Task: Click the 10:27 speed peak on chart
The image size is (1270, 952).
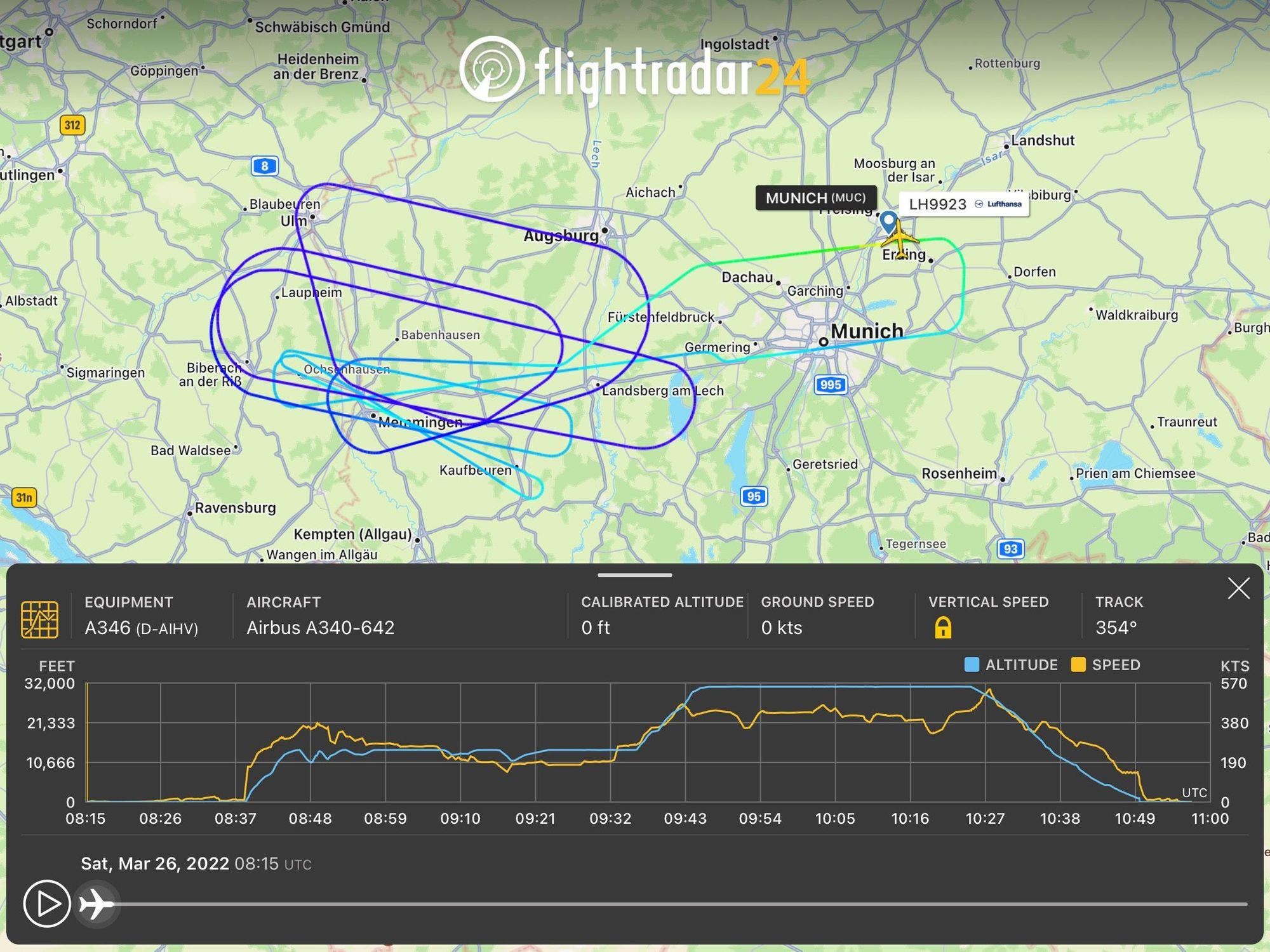Action: click(987, 692)
